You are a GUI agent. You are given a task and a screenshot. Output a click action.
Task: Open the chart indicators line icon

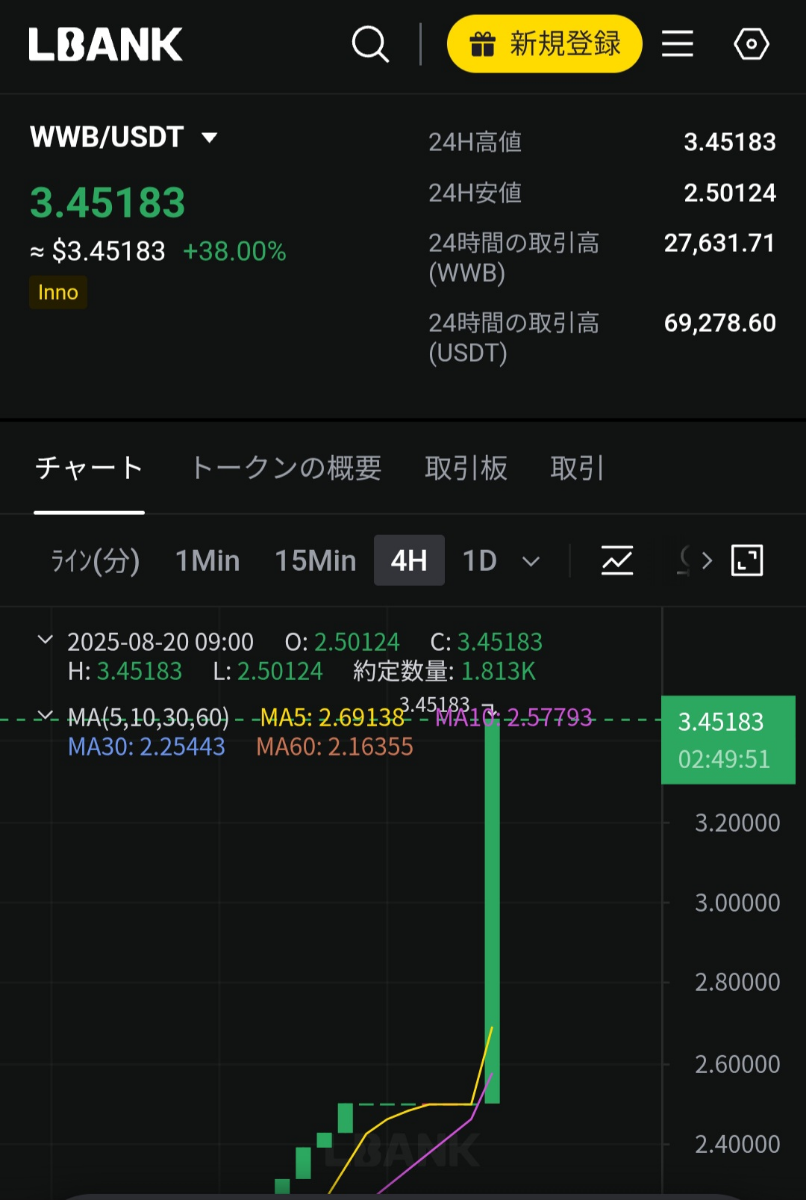617,560
